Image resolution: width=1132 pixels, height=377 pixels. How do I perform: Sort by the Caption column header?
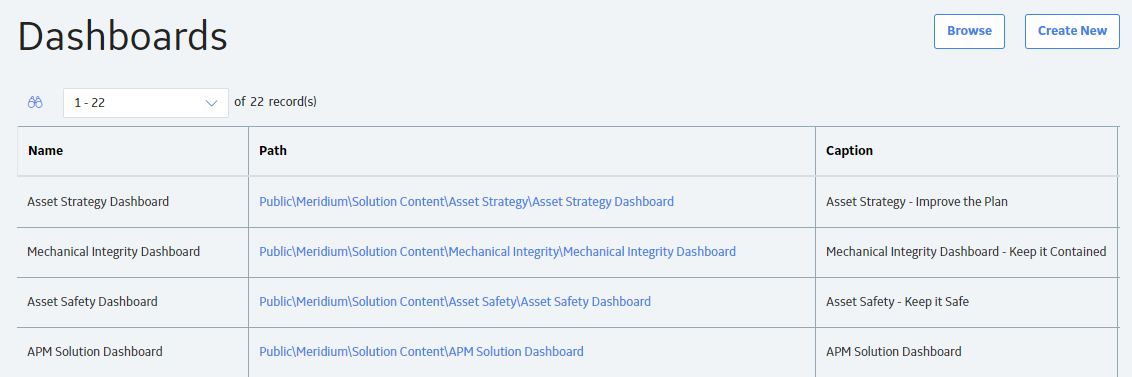coord(849,151)
